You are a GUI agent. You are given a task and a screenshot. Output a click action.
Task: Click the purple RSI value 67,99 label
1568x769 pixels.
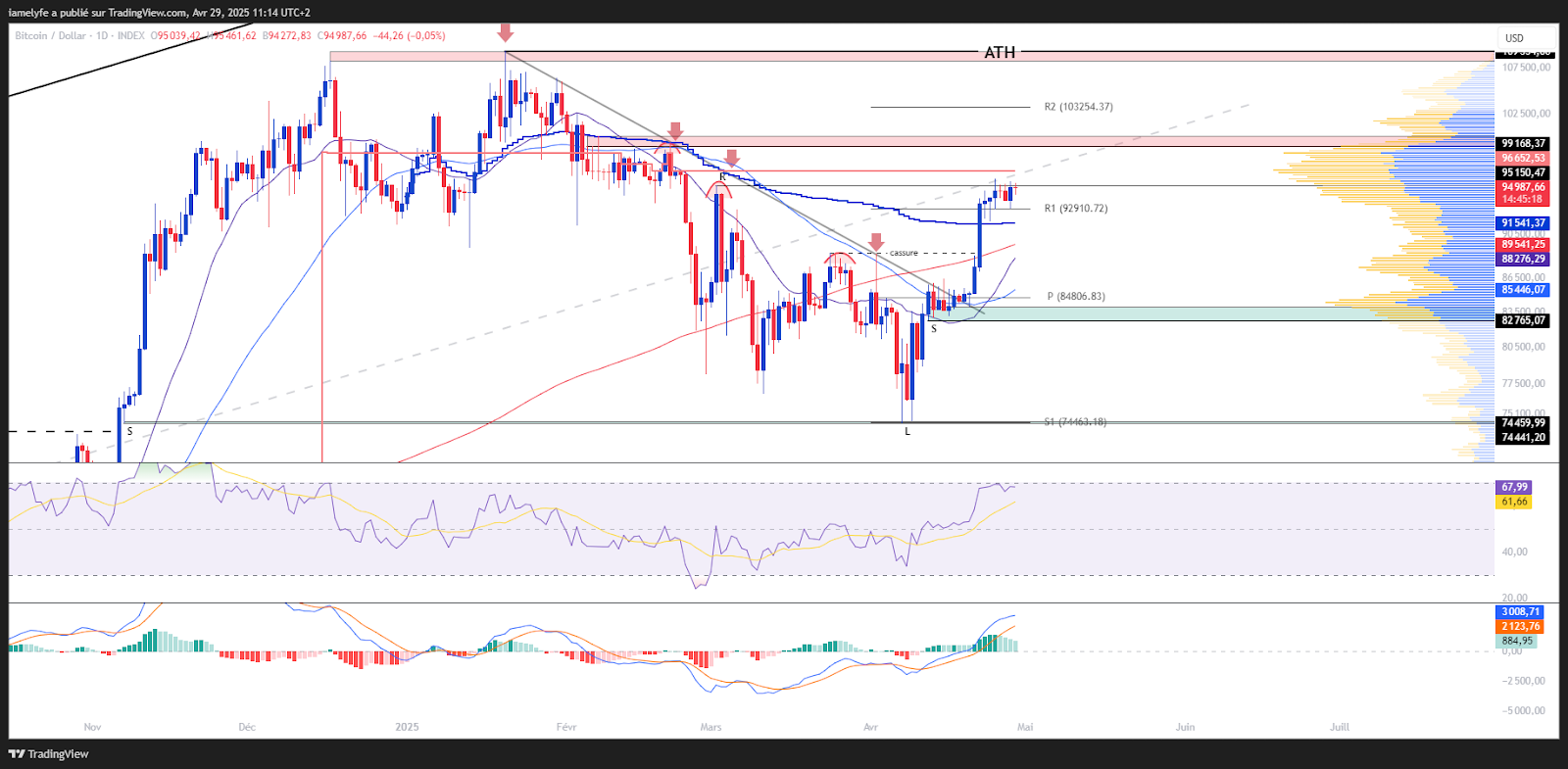click(x=1514, y=487)
